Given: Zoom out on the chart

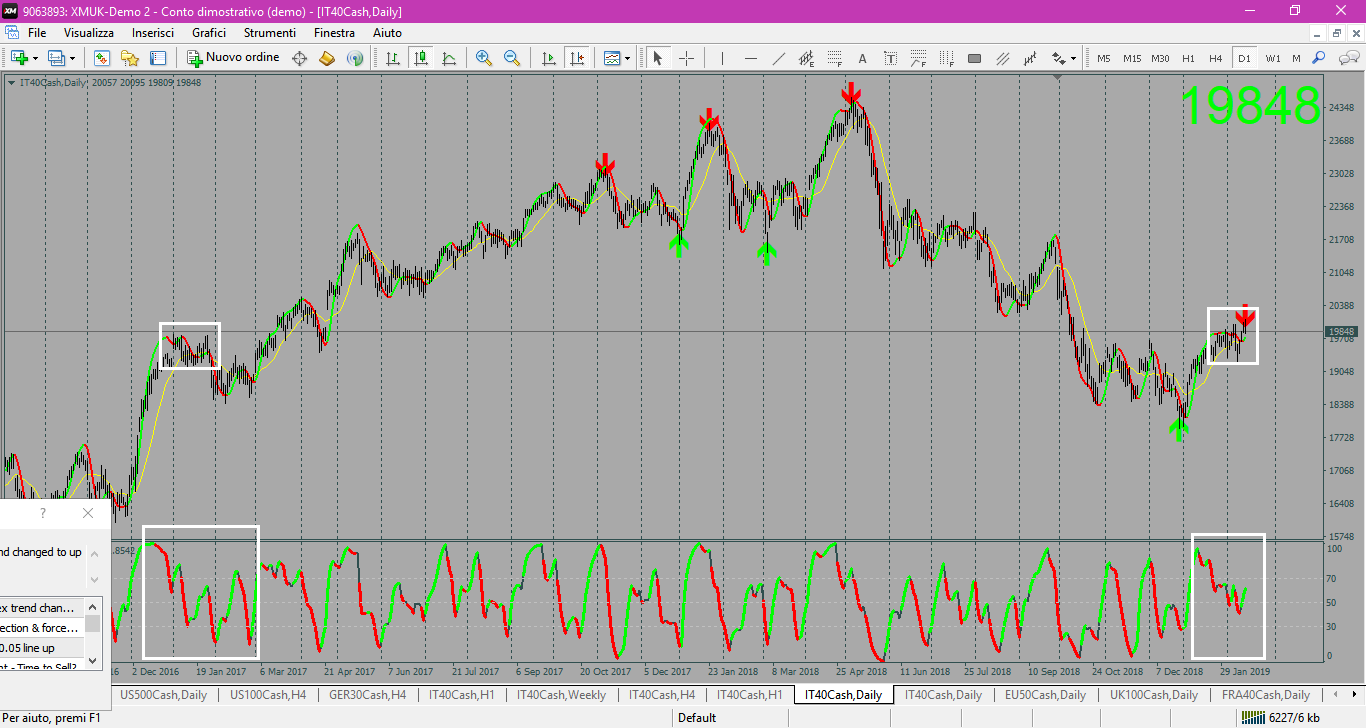Looking at the screenshot, I should click(512, 58).
